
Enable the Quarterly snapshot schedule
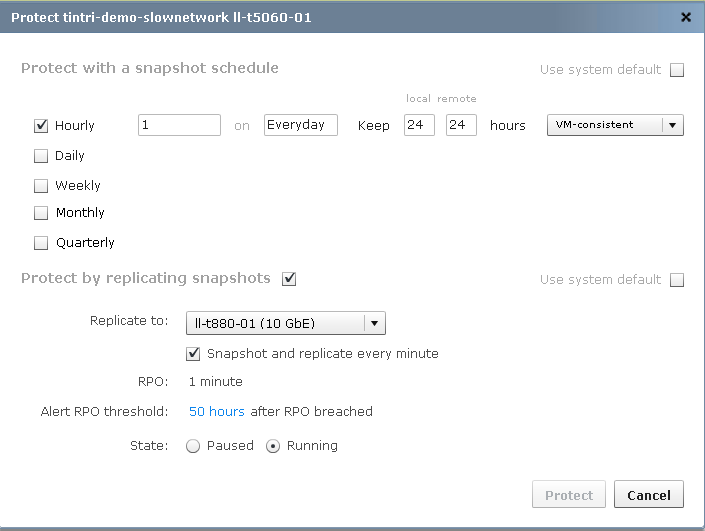[x=41, y=243]
